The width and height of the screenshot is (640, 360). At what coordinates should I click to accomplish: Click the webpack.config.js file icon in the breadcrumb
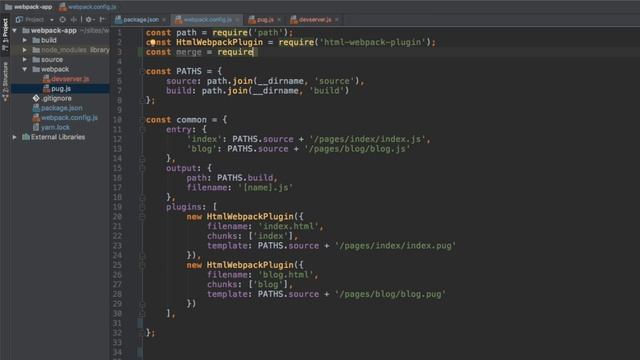point(63,7)
